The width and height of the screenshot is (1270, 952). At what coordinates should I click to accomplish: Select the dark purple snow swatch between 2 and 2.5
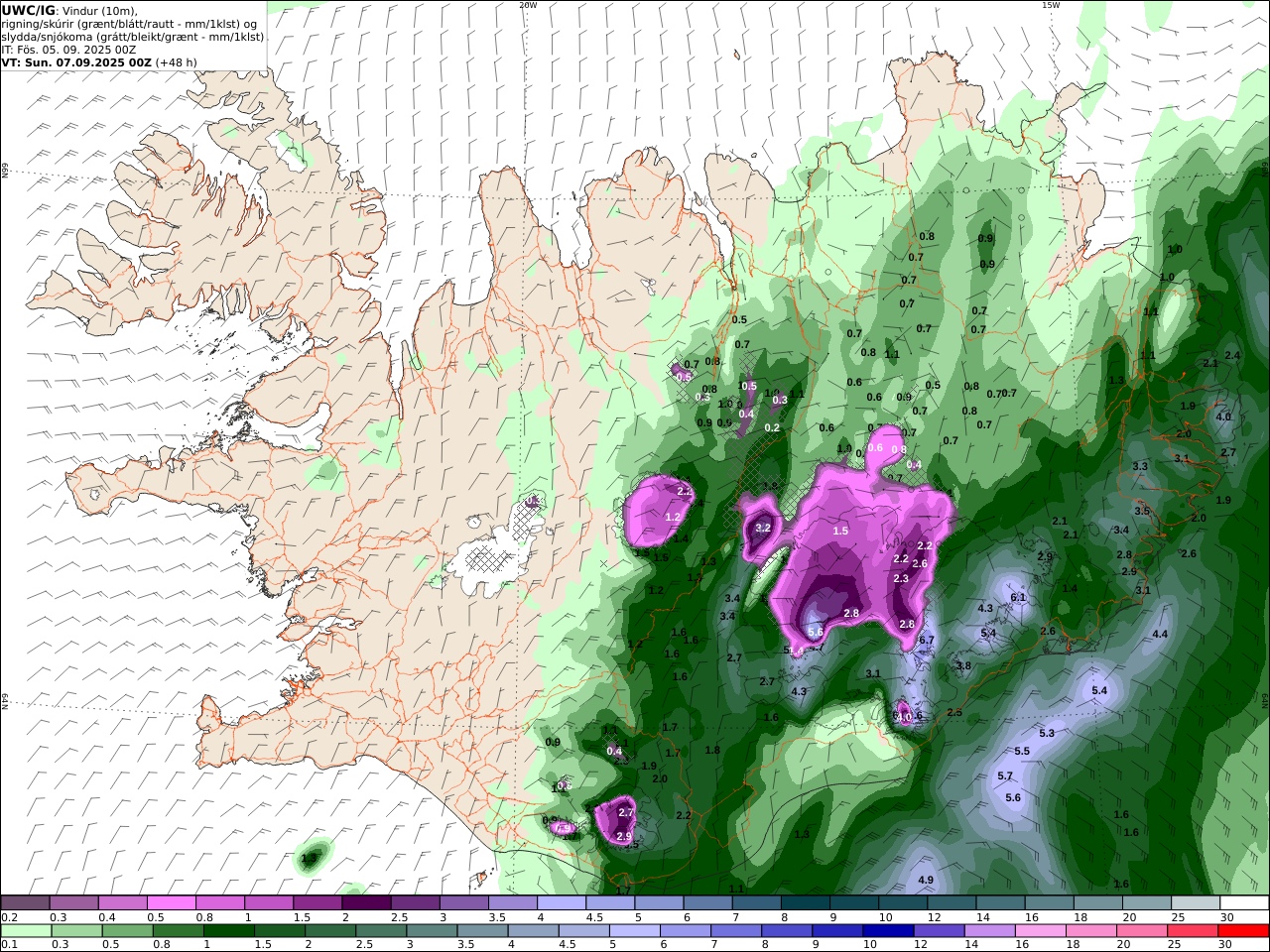pos(365,903)
